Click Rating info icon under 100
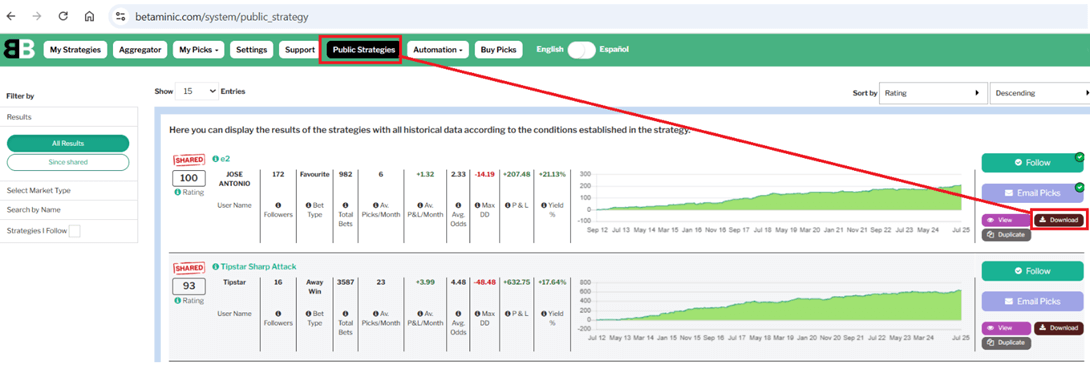The height and width of the screenshot is (369, 1090). (x=177, y=192)
